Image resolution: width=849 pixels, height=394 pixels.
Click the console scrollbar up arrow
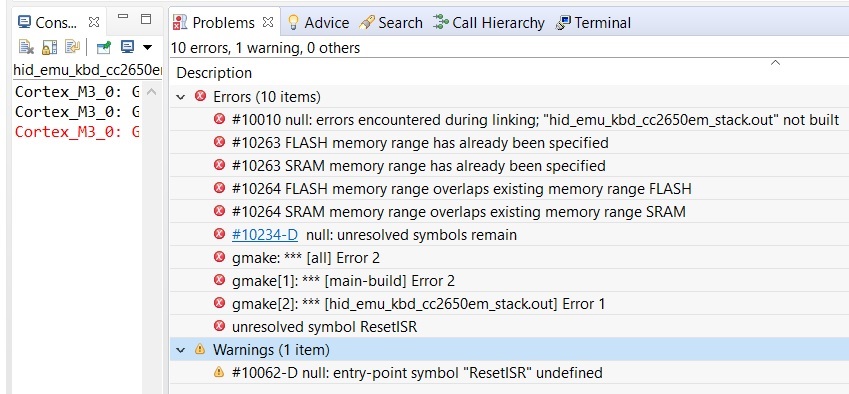click(x=152, y=92)
